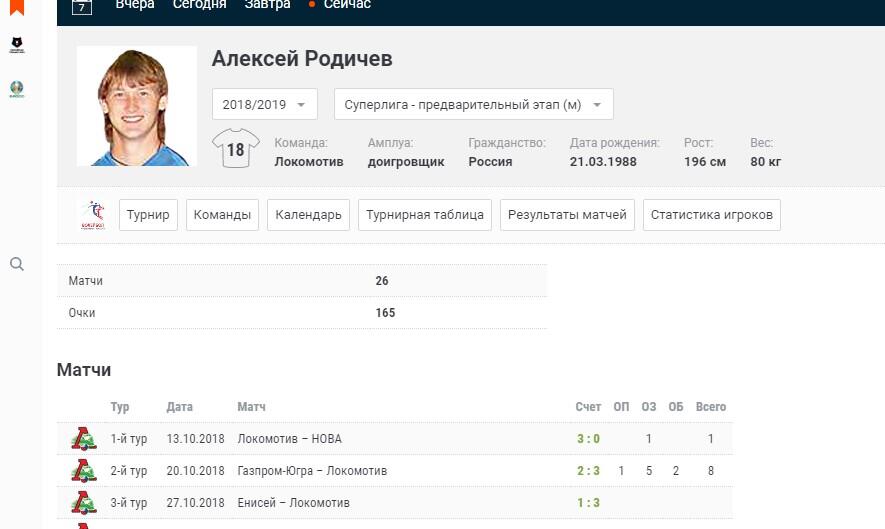Open the Газпром-Югра – Локомотив match
This screenshot has height=529, width=885.
pyautogui.click(x=312, y=471)
